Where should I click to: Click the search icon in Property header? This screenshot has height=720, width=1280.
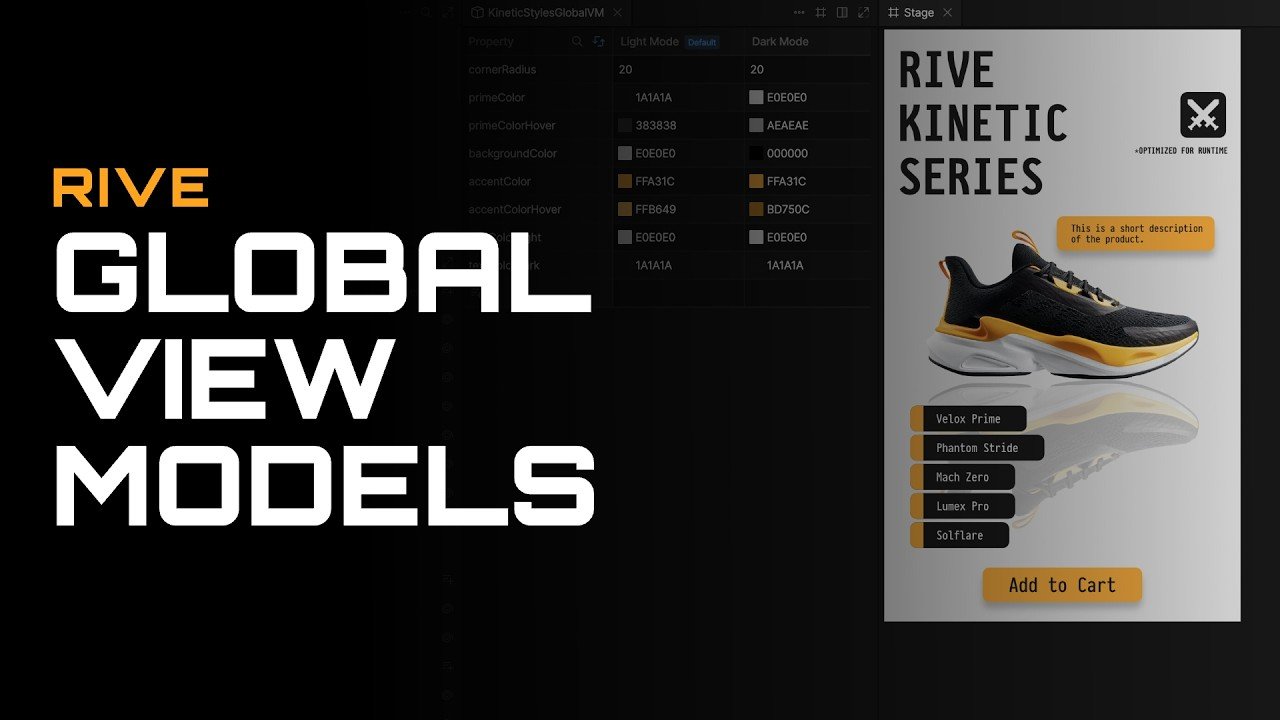(577, 42)
